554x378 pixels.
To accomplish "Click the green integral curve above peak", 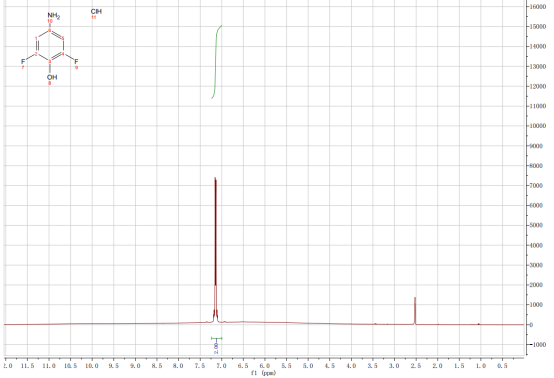I will [216, 62].
